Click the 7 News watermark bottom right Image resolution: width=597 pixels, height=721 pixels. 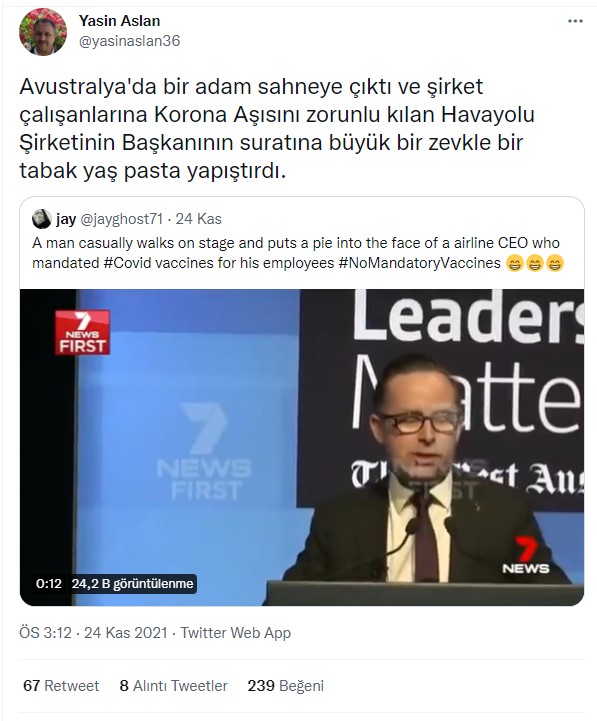pos(526,555)
